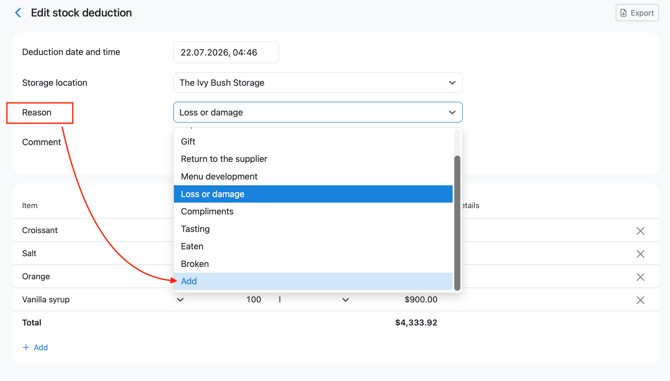Pick Menu development as reason
Screen dimensions: 670x381
coord(313,176)
